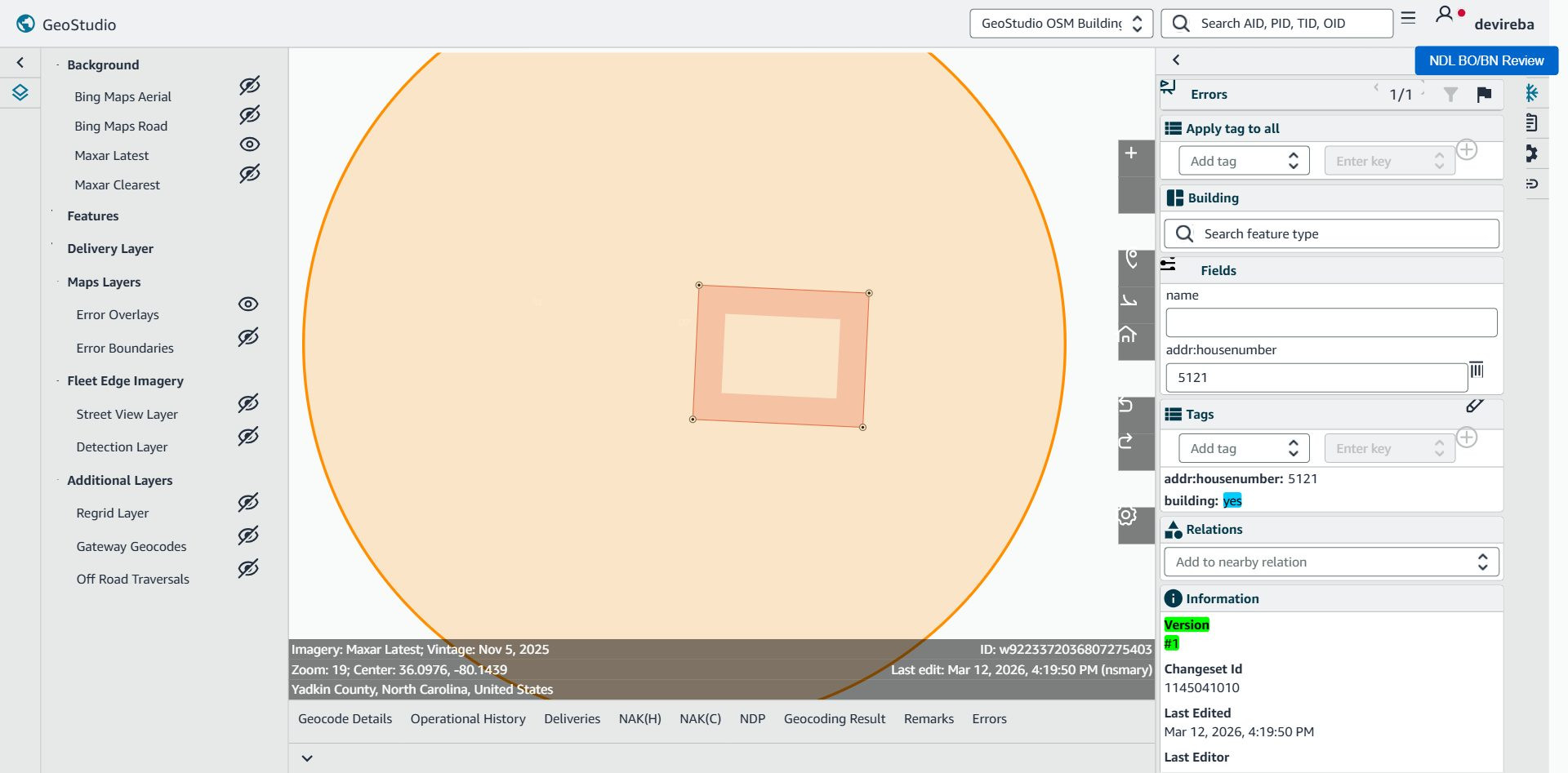This screenshot has height=773, width=1568.
Task: Click the NDL BO/BN Review button
Action: (1486, 60)
